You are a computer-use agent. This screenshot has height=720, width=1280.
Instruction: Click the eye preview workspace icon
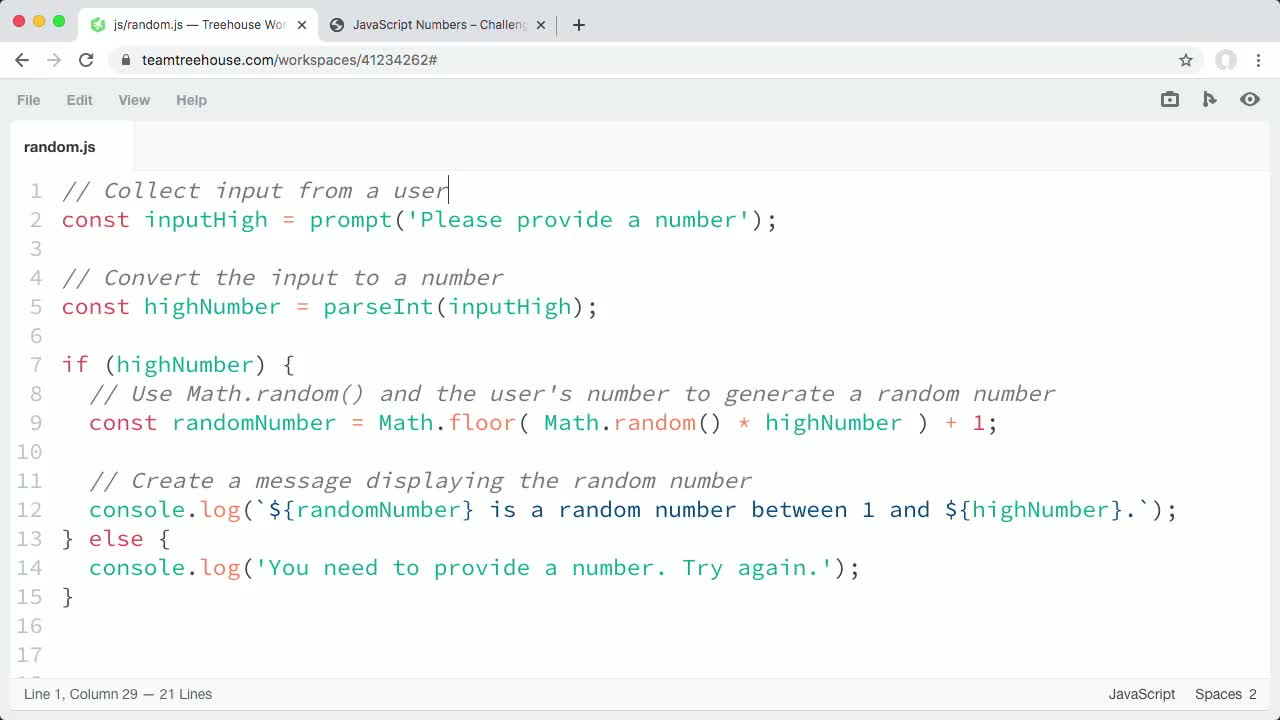coord(1250,99)
